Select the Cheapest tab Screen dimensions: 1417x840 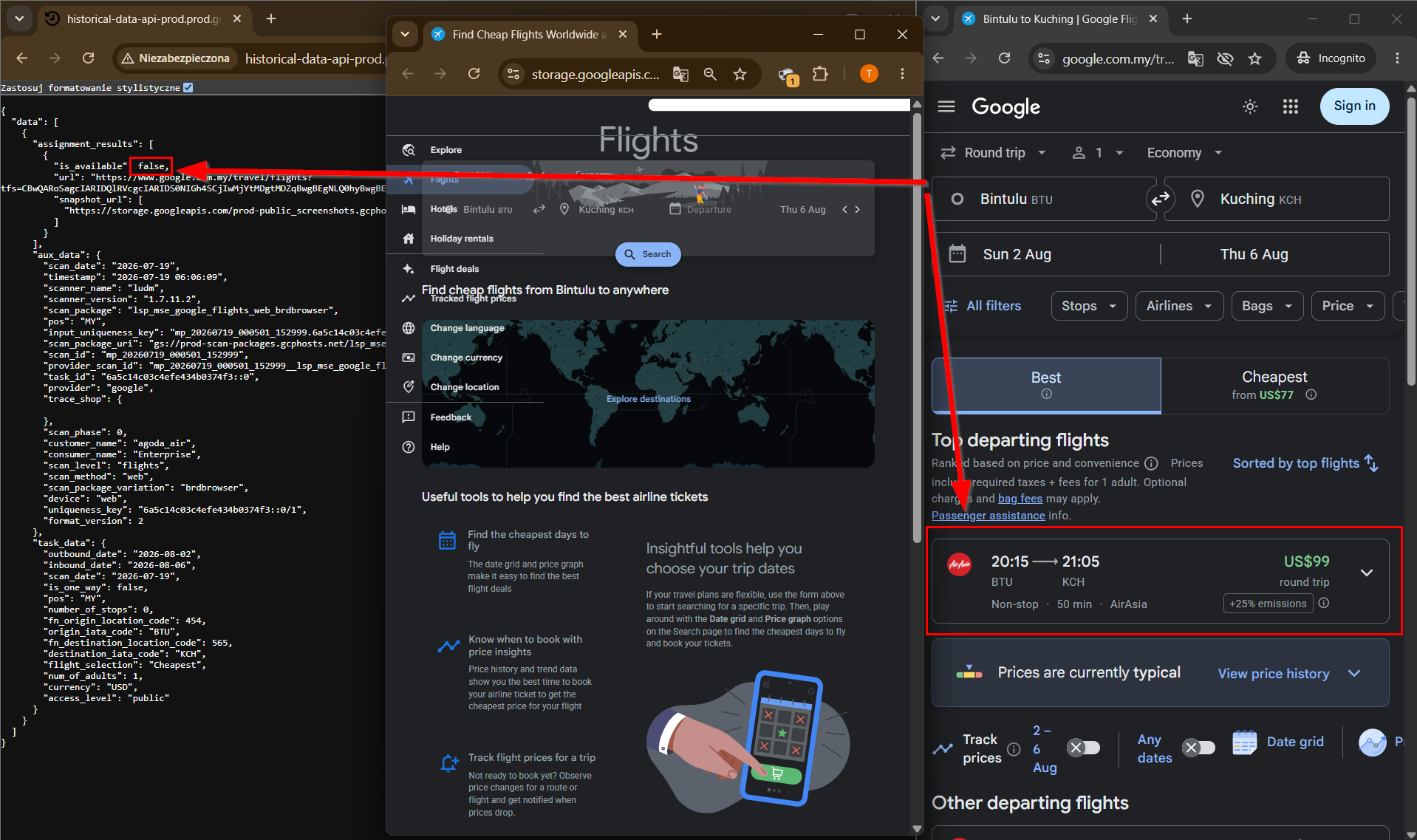click(1274, 385)
